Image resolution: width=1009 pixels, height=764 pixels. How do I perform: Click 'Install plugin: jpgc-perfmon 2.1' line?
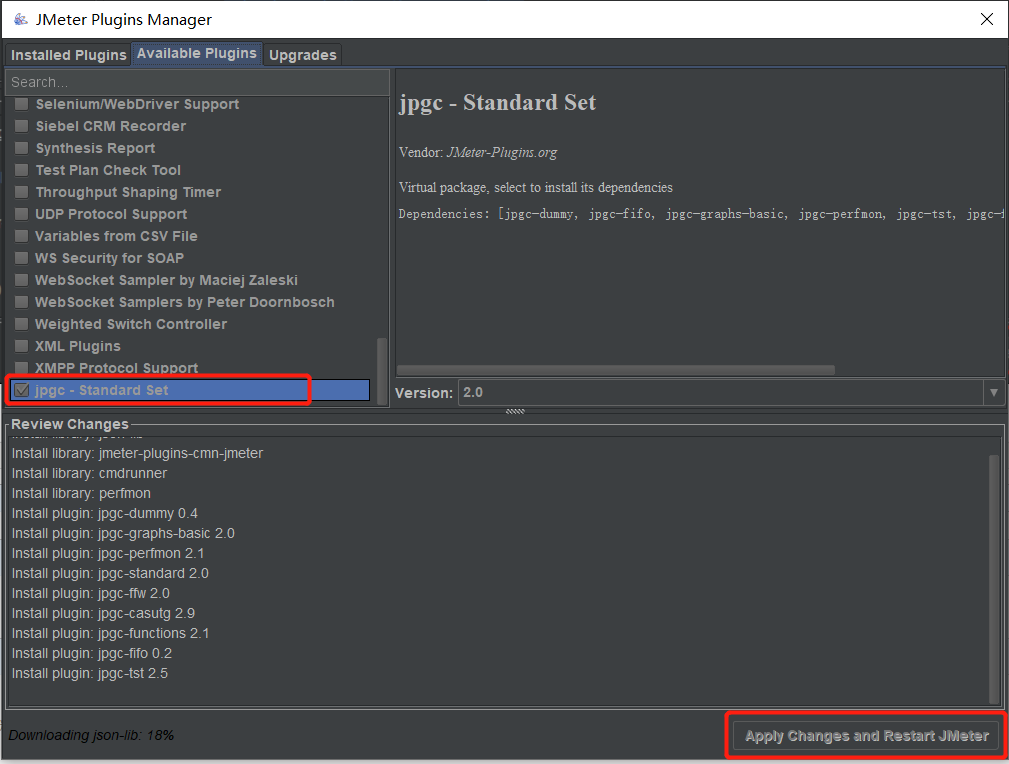tap(107, 553)
